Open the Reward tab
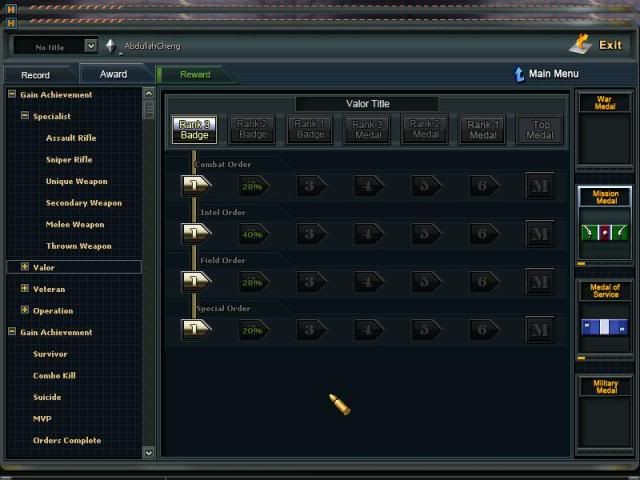Screen dimensions: 640x480 [x=195, y=75]
